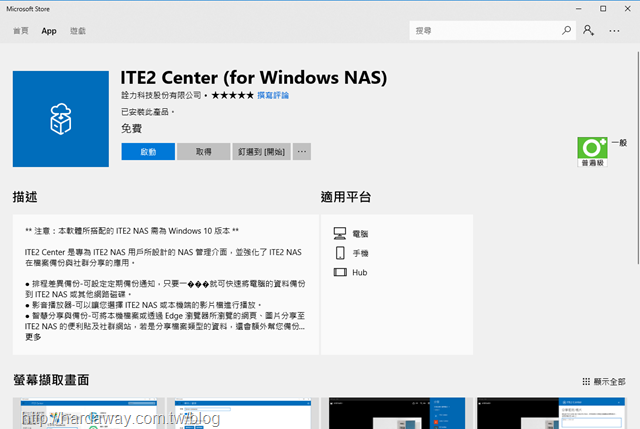Screen dimensions: 640x429
Task: Click the vertical page scrollbar
Action: (638, 158)
